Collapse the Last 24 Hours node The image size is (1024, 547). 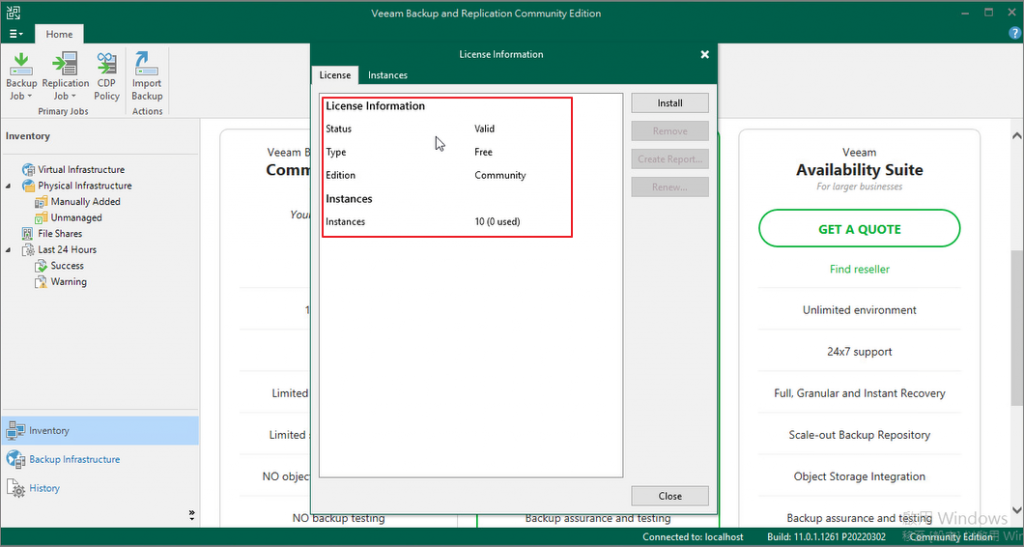8,250
